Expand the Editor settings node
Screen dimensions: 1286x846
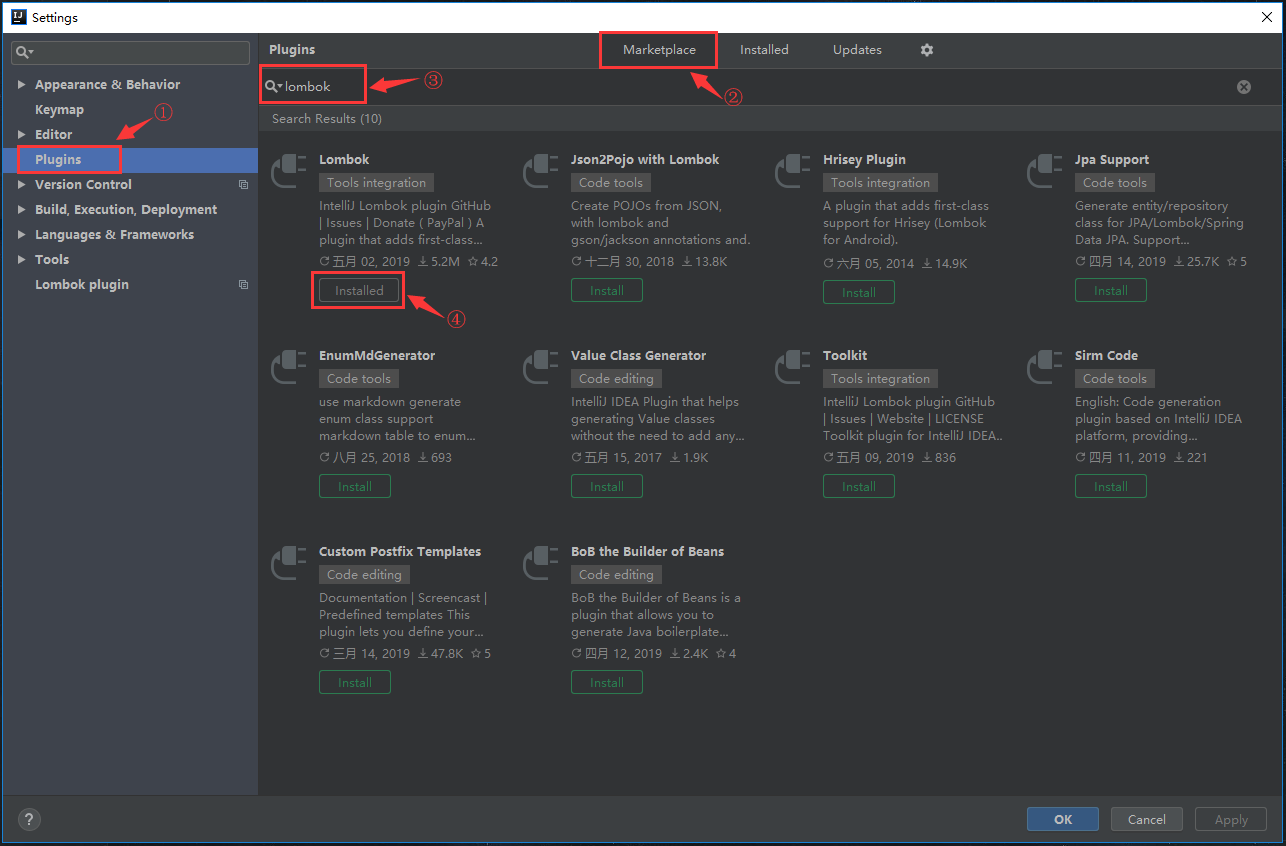[22, 135]
